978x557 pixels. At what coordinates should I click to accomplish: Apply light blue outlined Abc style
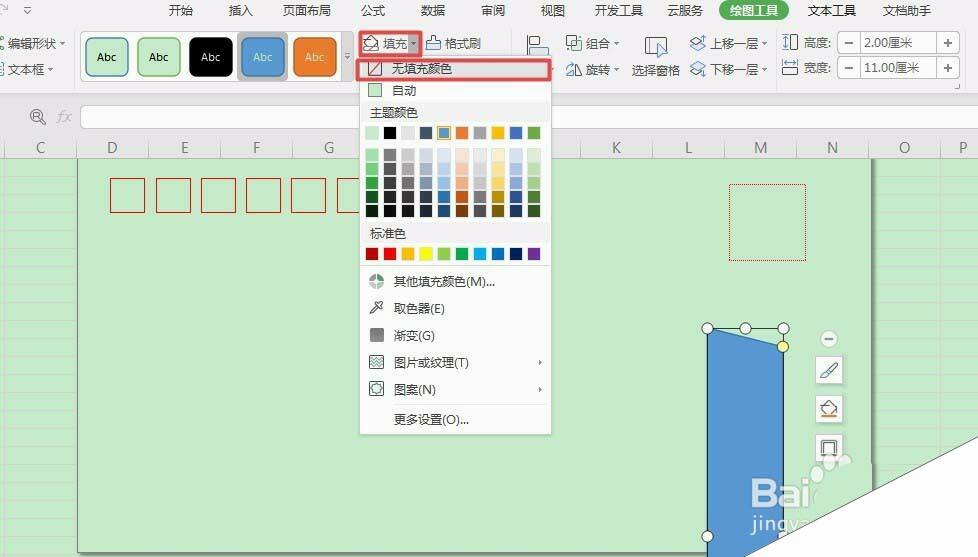click(107, 57)
